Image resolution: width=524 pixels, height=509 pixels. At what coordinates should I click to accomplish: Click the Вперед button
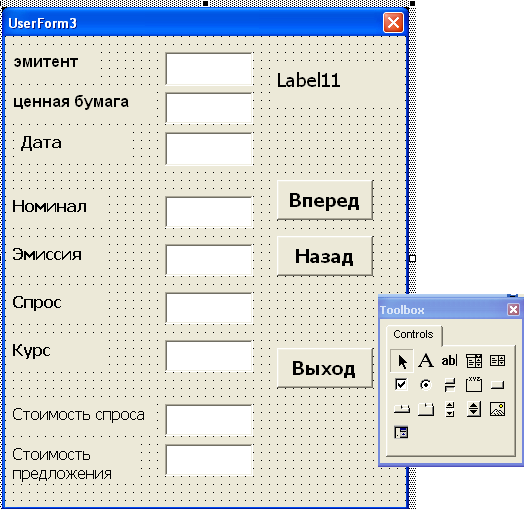[x=325, y=200]
